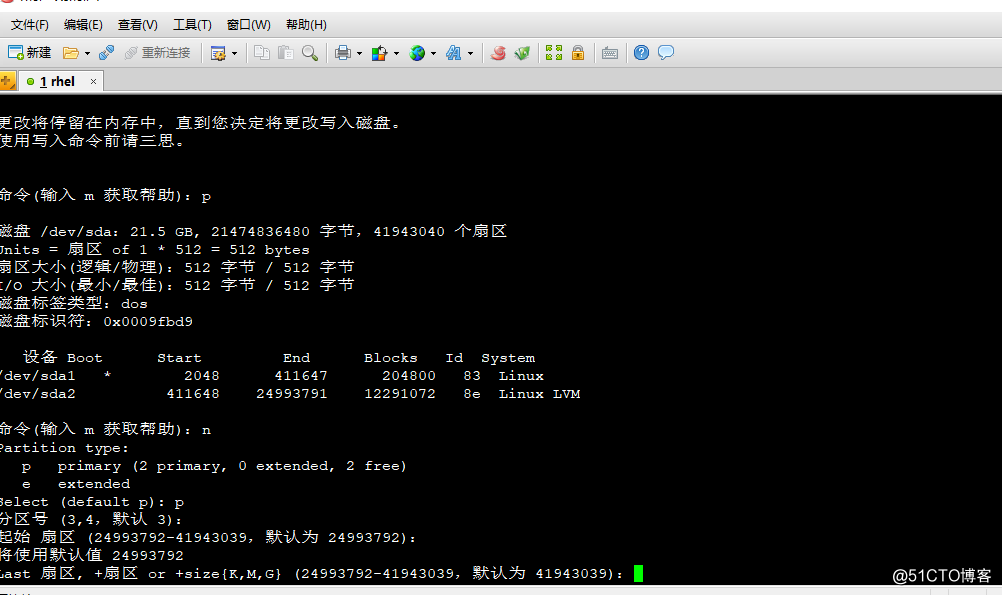The height and width of the screenshot is (595, 1002).
Task: Click the globe encoding icon
Action: pos(417,53)
